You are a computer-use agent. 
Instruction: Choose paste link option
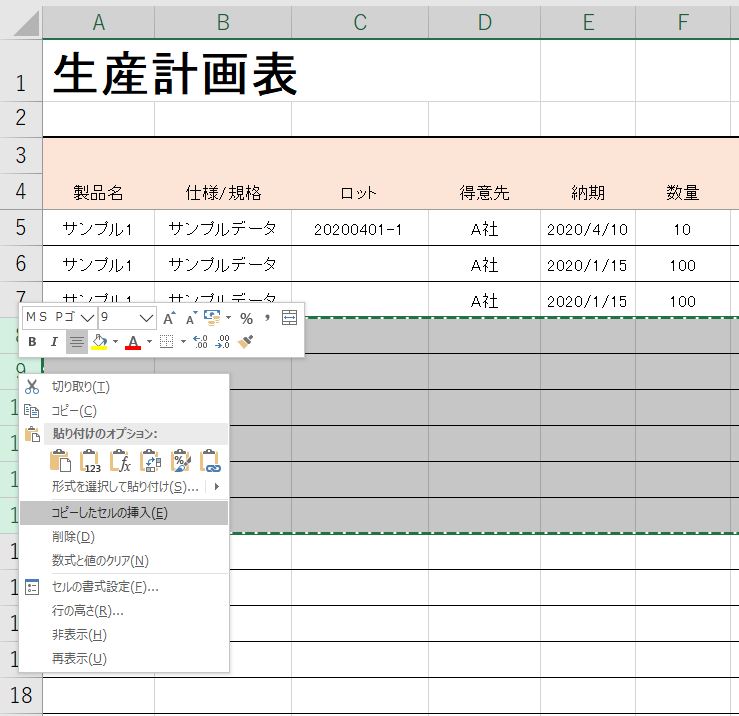click(210, 461)
